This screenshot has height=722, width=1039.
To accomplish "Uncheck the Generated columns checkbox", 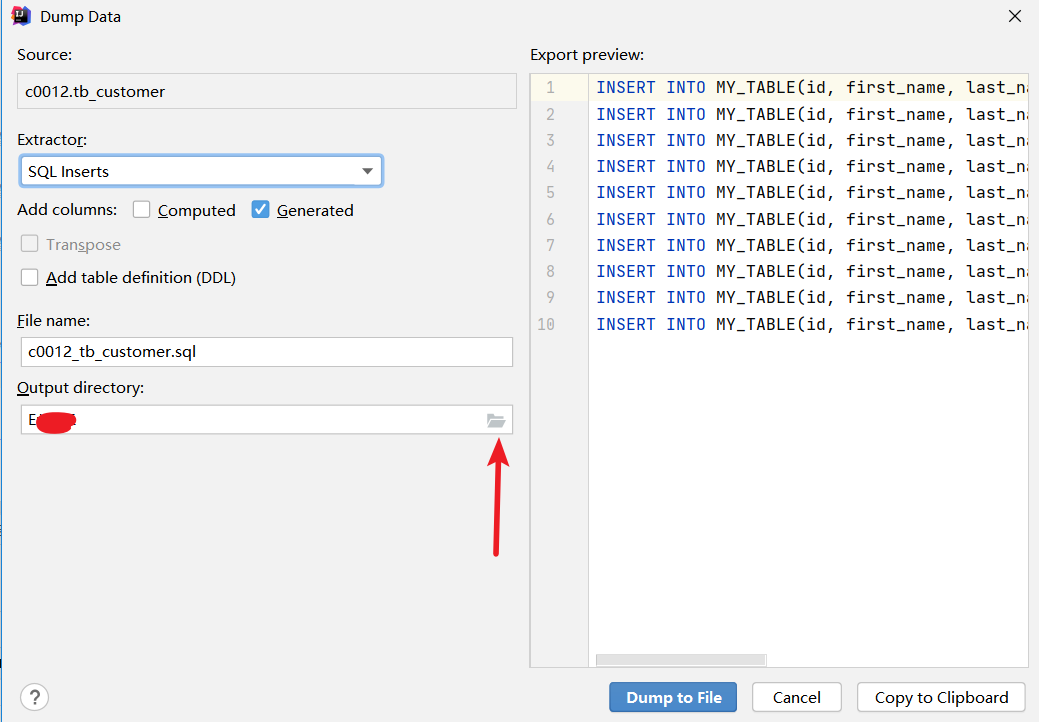I will click(260, 209).
